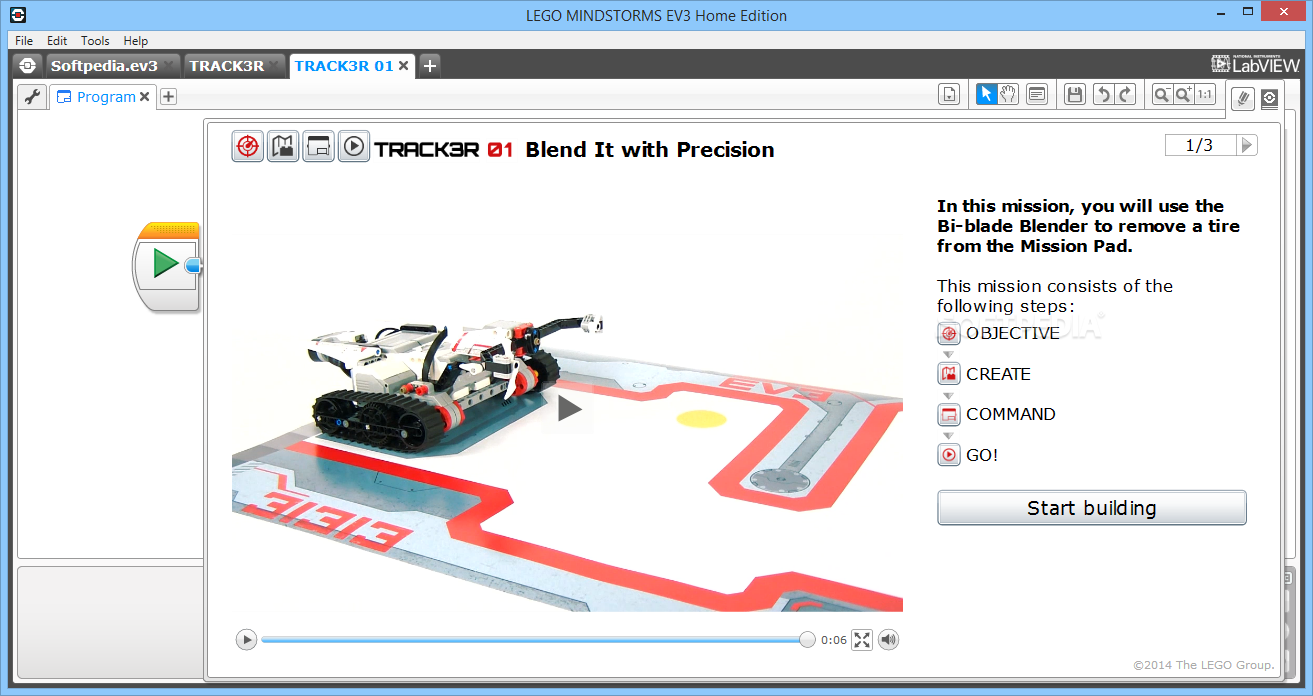1313x696 pixels.
Task: Click the 1/3 page indicator field
Action: pyautogui.click(x=1200, y=145)
